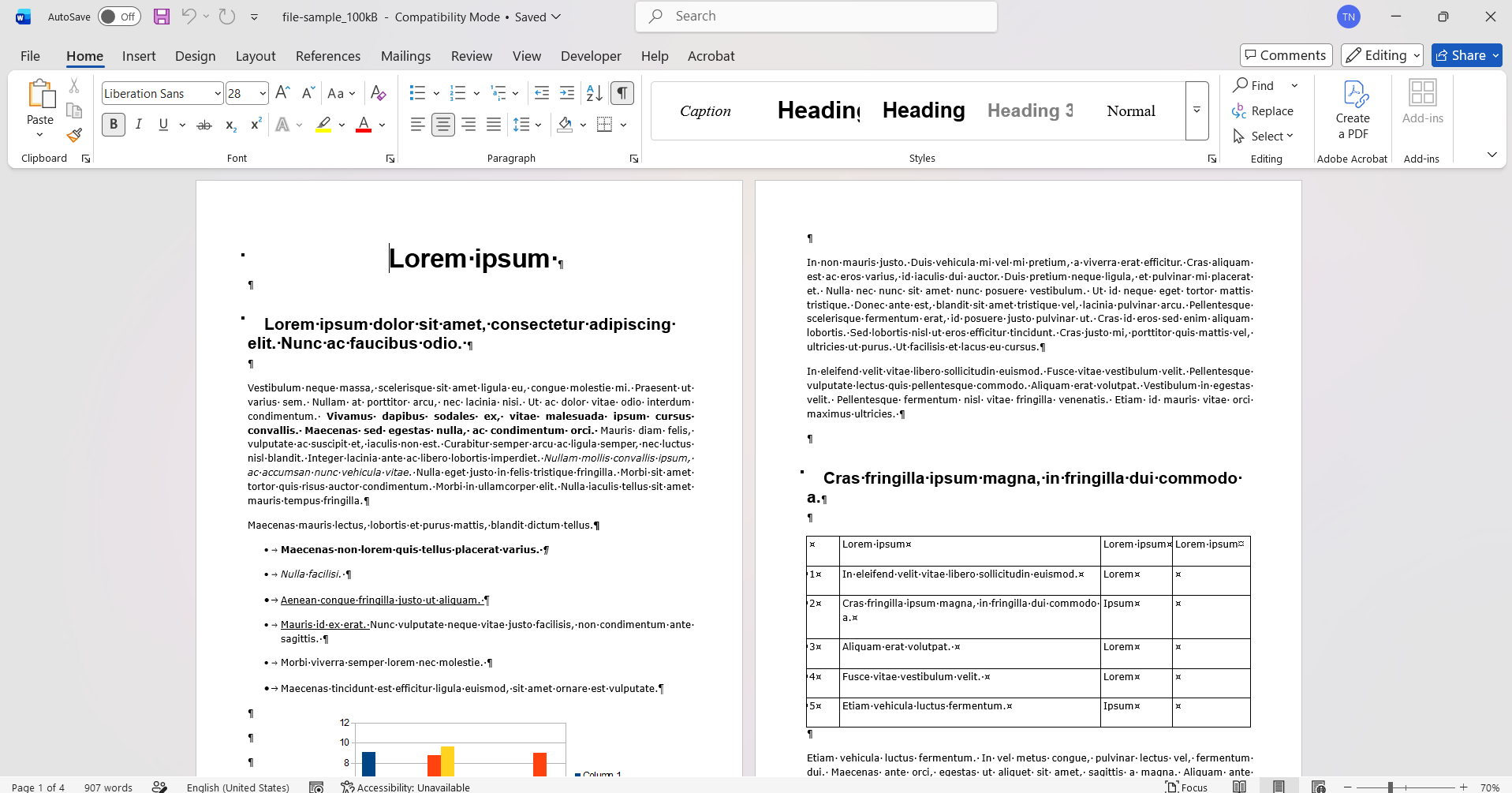Click the Replace button
This screenshot has width=1512, height=793.
point(1264,111)
